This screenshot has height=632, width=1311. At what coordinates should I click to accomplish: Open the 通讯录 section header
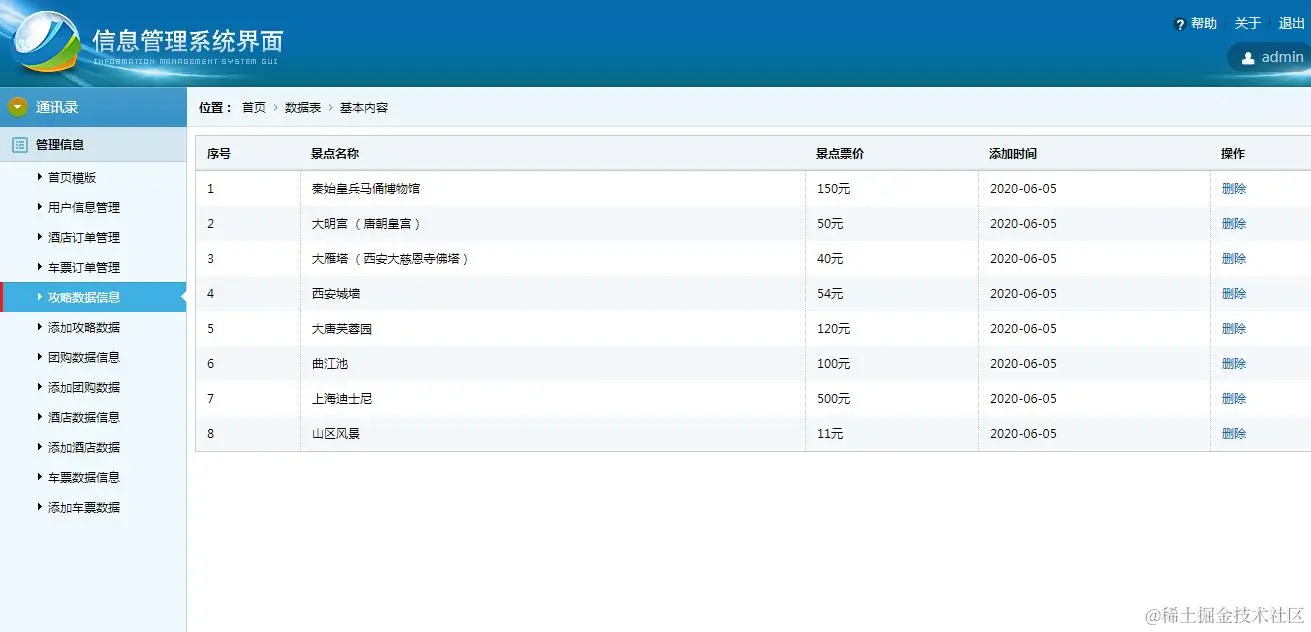[93, 107]
